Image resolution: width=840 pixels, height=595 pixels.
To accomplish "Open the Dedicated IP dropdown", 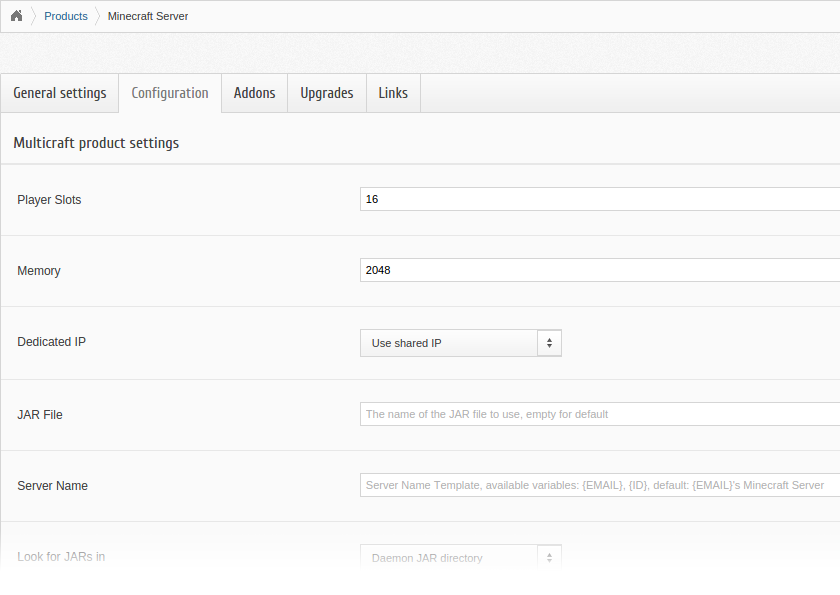I will click(461, 343).
